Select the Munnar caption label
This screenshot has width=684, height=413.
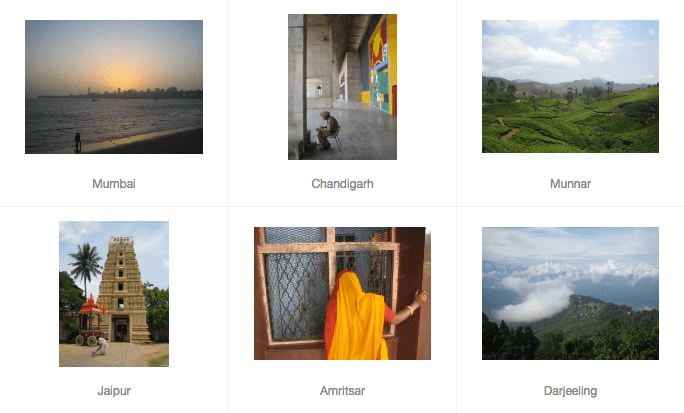click(x=570, y=184)
